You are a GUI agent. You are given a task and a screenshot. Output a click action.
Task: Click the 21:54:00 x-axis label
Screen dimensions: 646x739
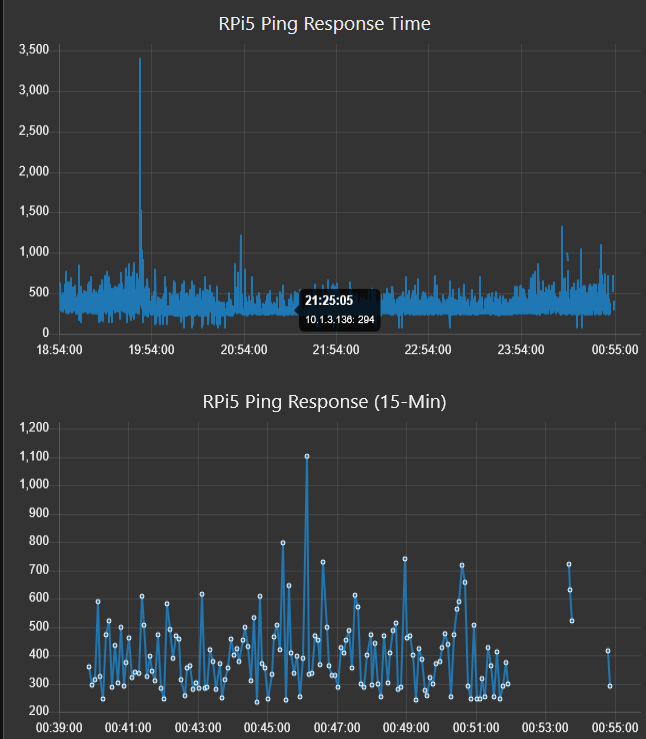[x=335, y=350]
